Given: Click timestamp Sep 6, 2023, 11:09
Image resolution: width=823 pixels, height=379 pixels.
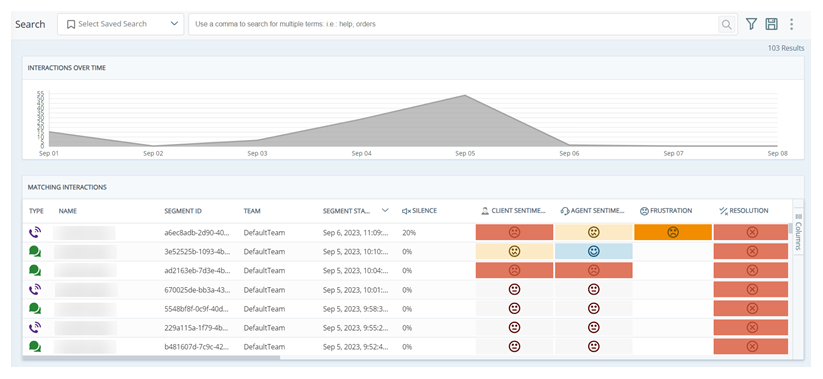Looking at the screenshot, I should click(356, 232).
